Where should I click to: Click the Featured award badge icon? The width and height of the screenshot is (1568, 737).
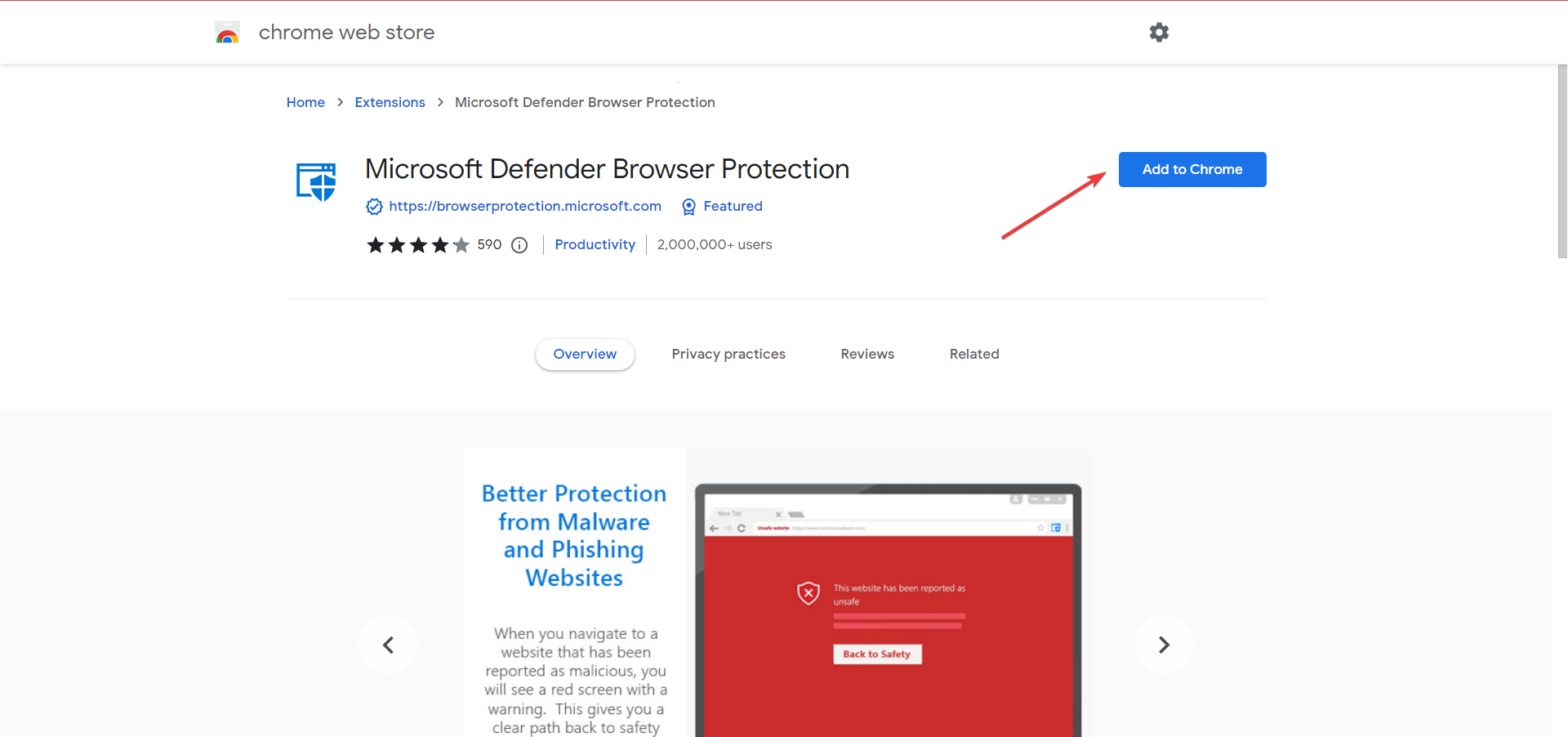[688, 207]
